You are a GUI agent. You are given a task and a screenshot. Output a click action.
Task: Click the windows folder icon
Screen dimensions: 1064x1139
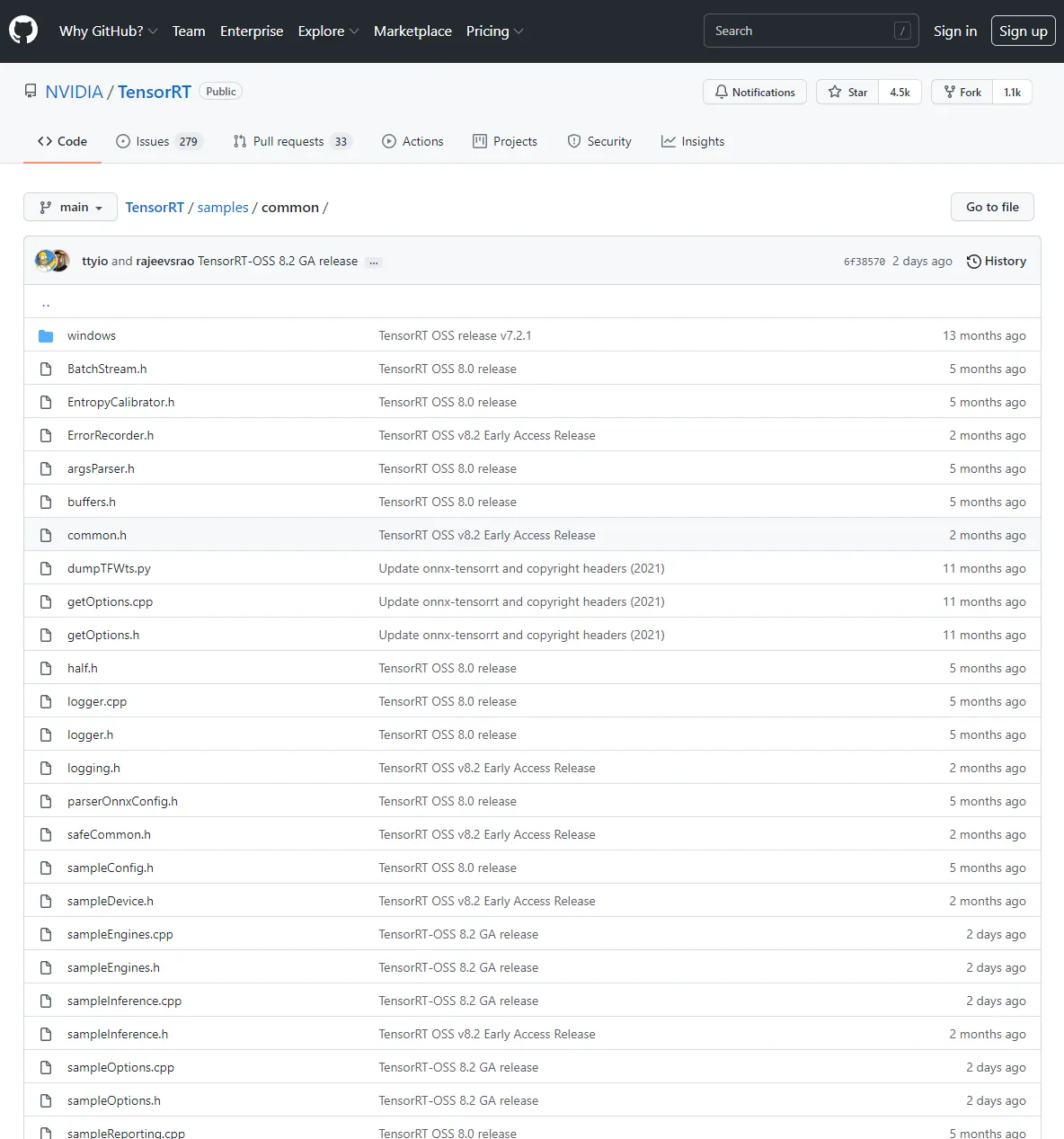[46, 335]
